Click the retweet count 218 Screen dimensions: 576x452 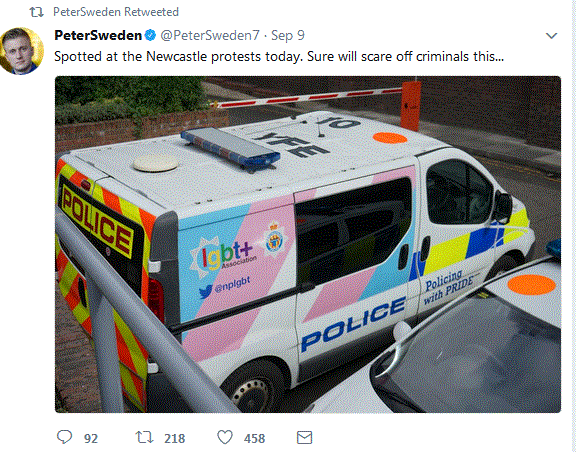174,438
